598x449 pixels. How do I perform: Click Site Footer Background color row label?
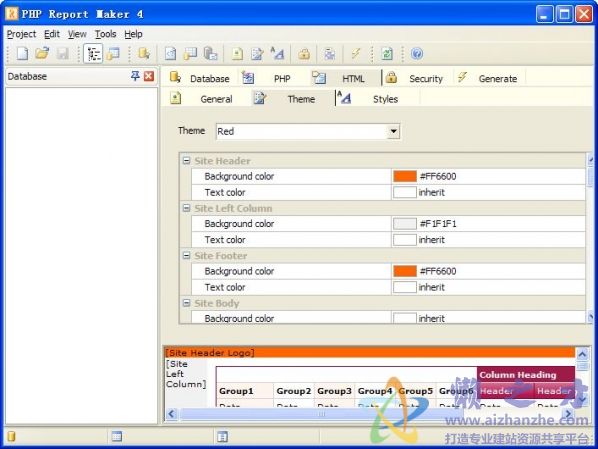point(239,271)
